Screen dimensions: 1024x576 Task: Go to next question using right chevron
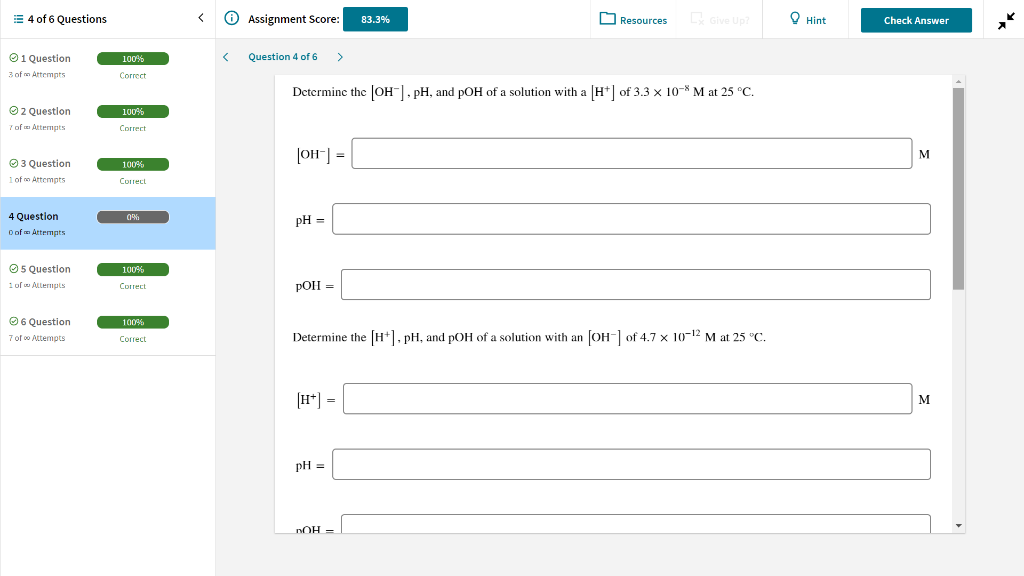340,57
